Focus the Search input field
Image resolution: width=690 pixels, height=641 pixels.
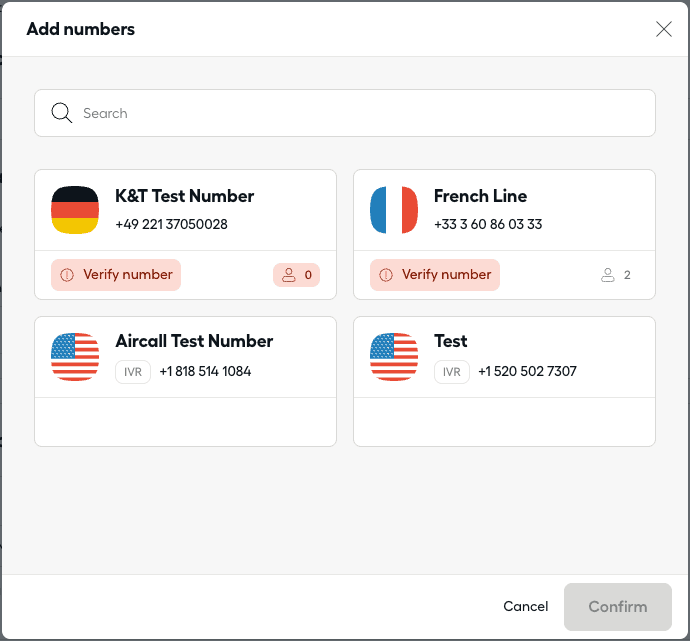pos(360,113)
